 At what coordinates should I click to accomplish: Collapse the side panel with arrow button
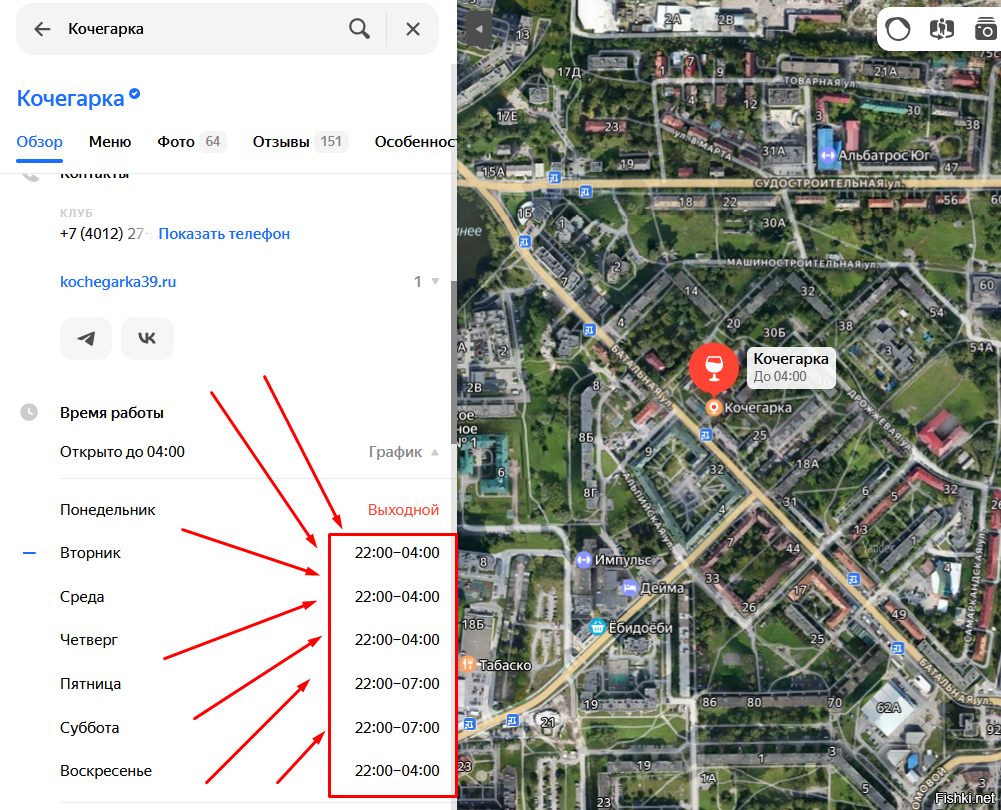(479, 29)
